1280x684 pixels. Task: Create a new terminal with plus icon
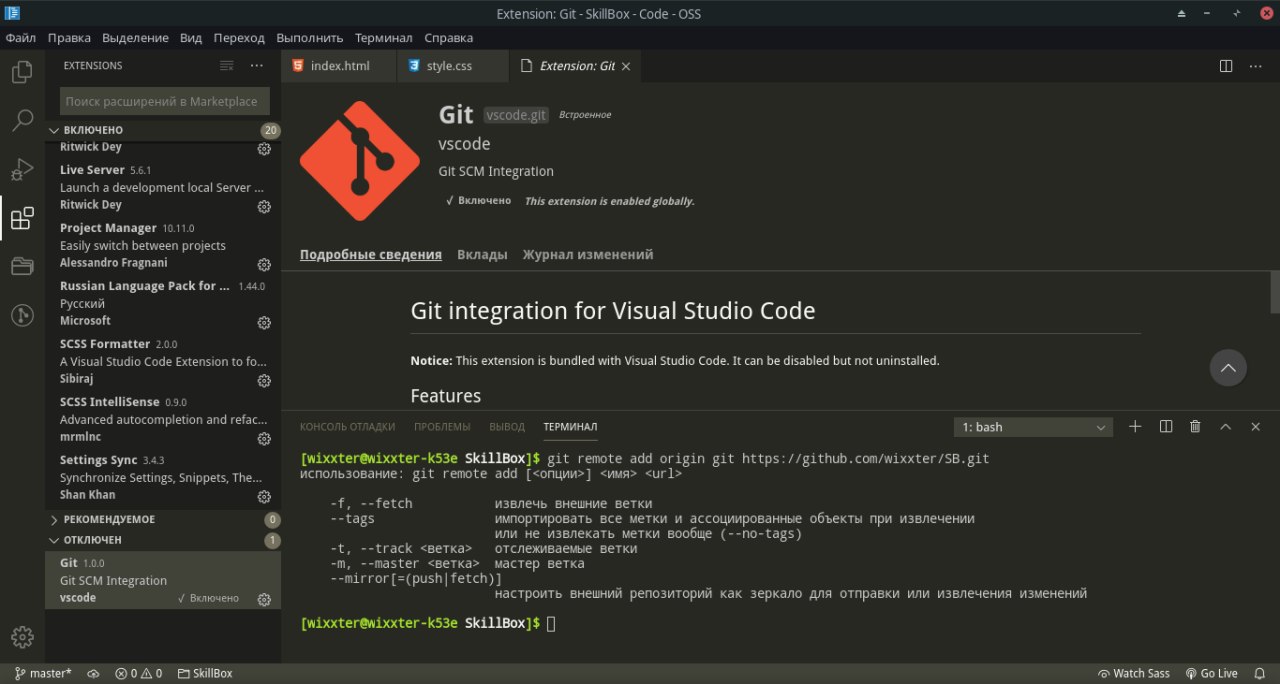coord(1135,427)
